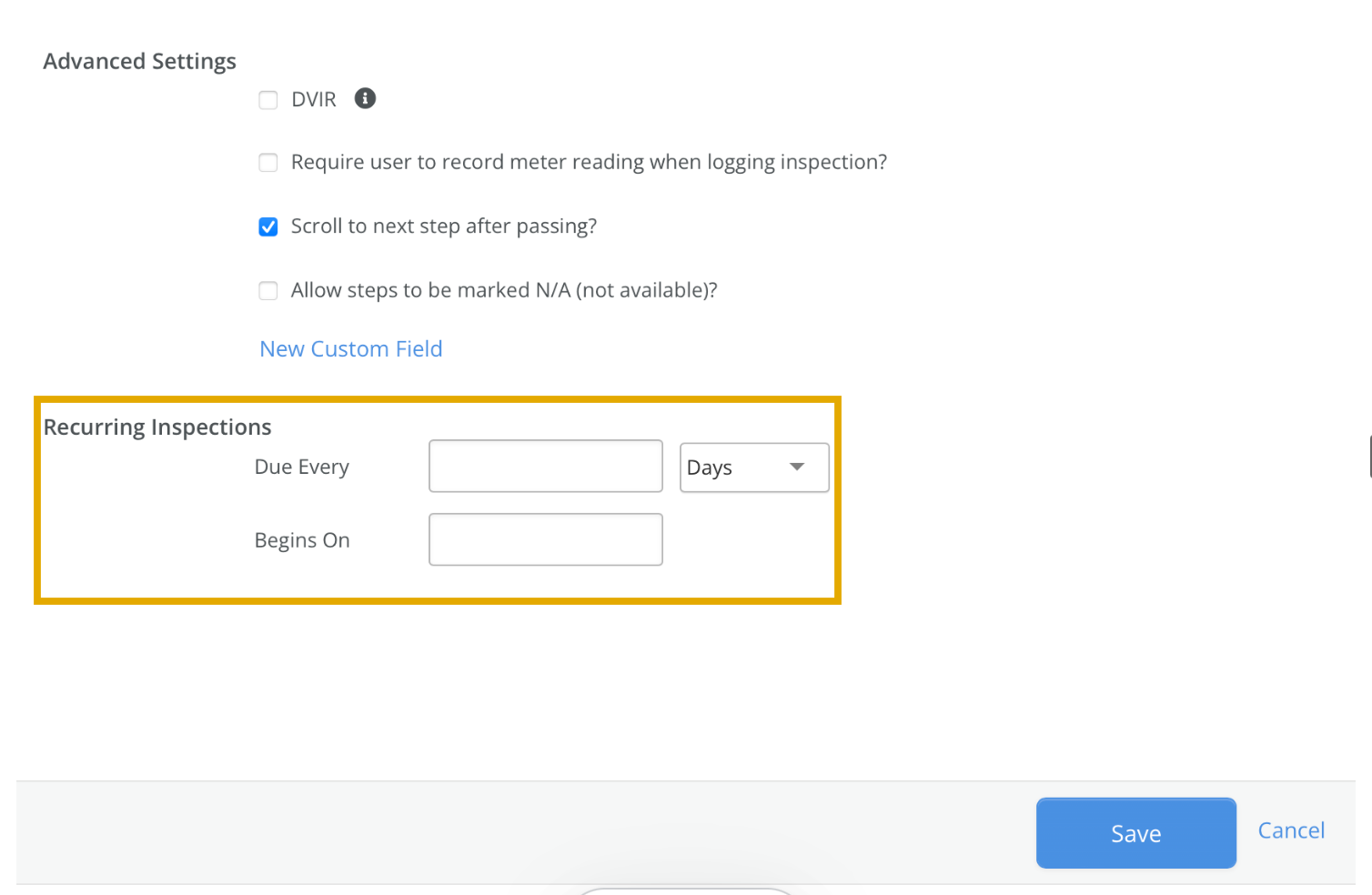Save the inspection form settings
This screenshot has width=1372, height=895.
pyautogui.click(x=1136, y=833)
